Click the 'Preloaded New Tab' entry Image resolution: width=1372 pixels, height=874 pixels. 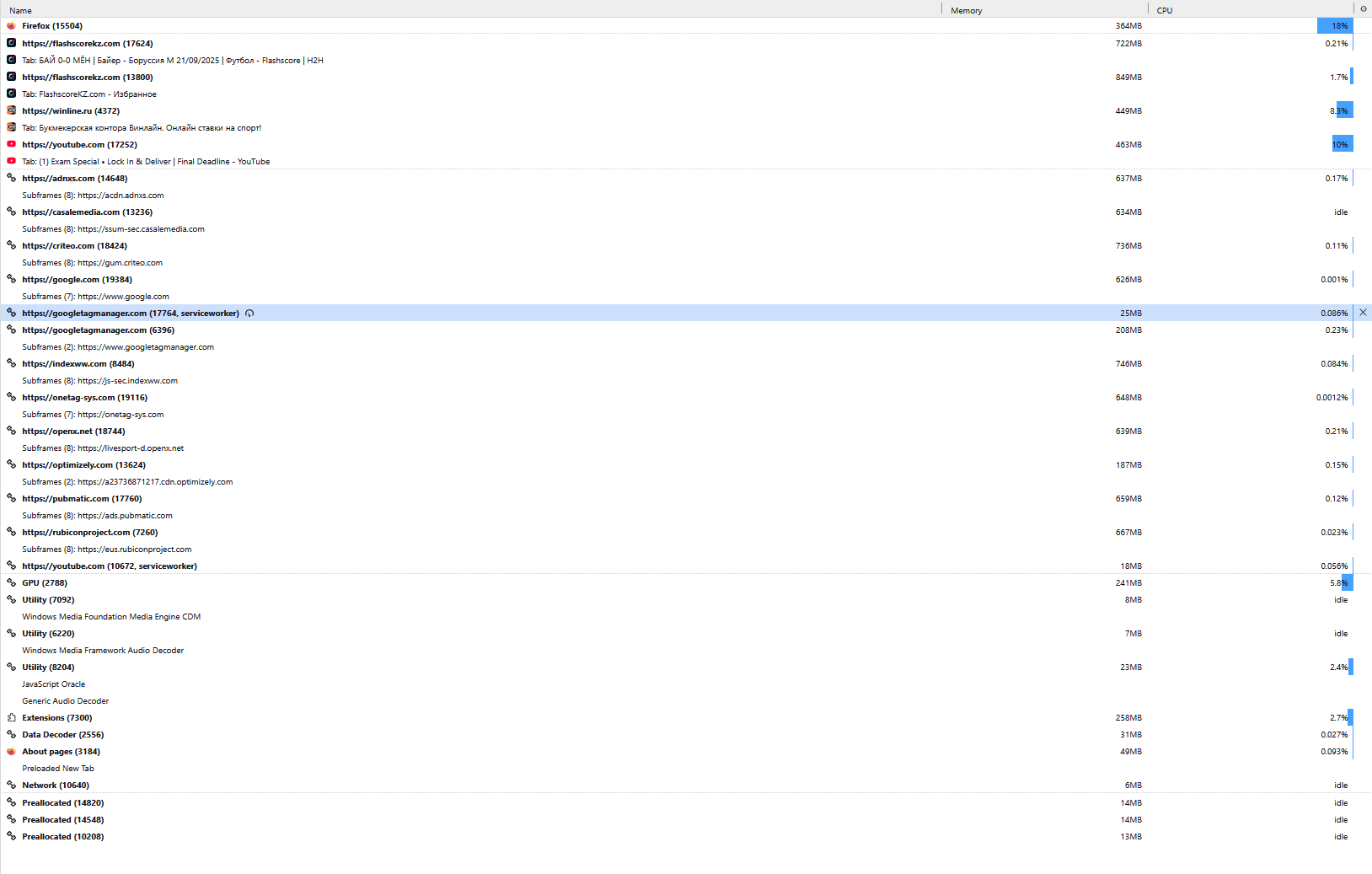point(58,768)
